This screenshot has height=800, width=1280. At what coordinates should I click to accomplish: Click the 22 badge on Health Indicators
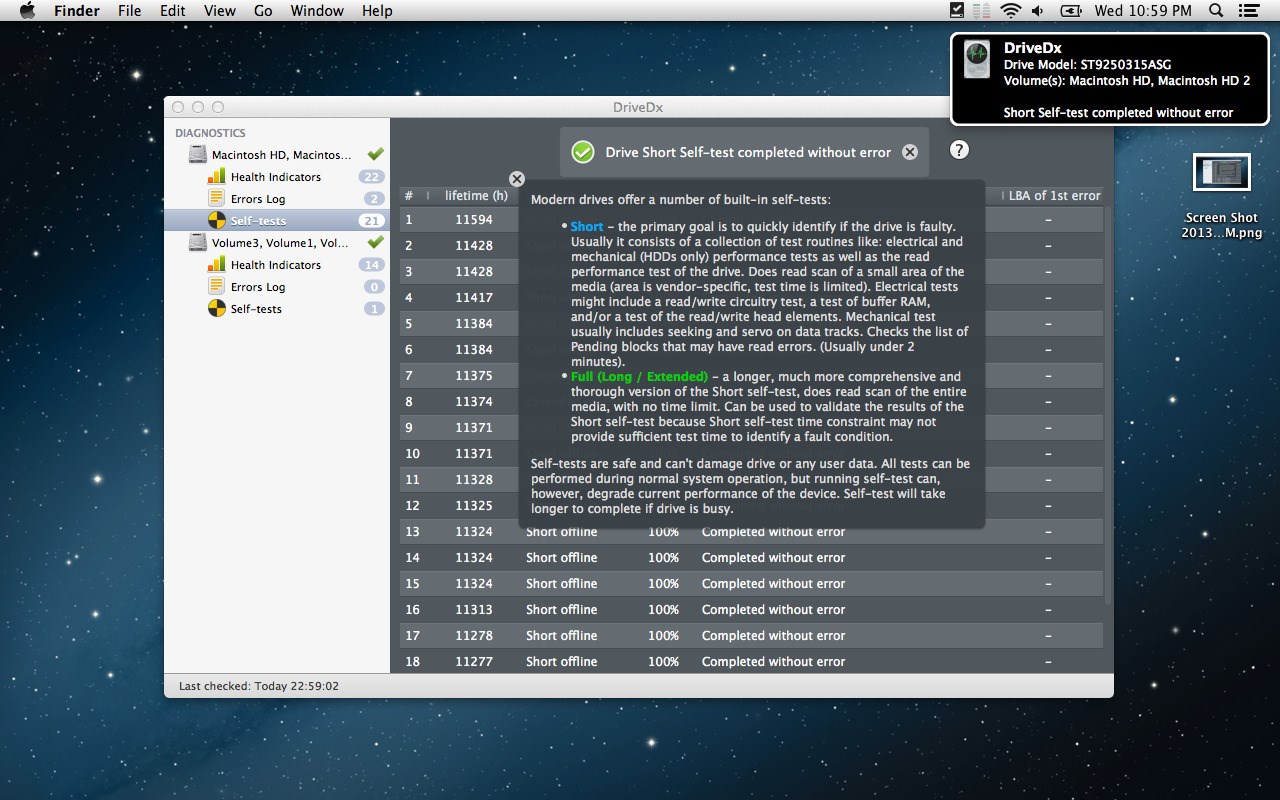372,177
